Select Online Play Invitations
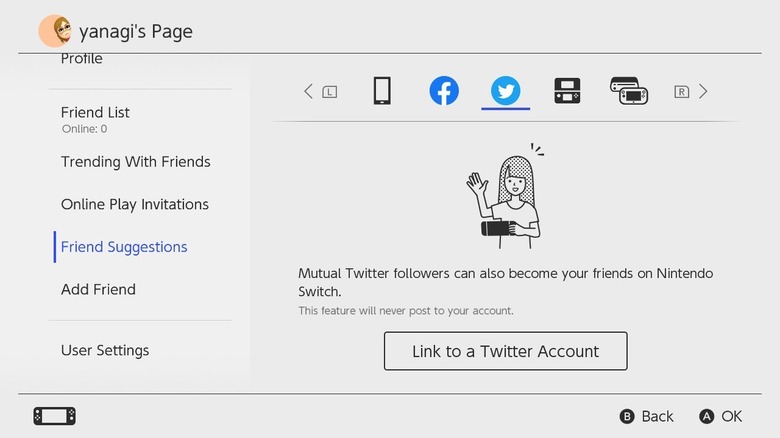780x438 pixels. (x=134, y=204)
